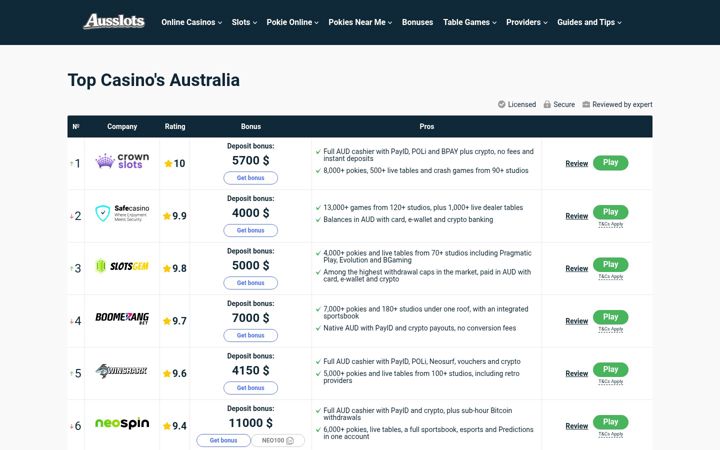Open T&Cs Apply under SlotsGem Play
Viewport: 720px width, 450px height.
(611, 276)
